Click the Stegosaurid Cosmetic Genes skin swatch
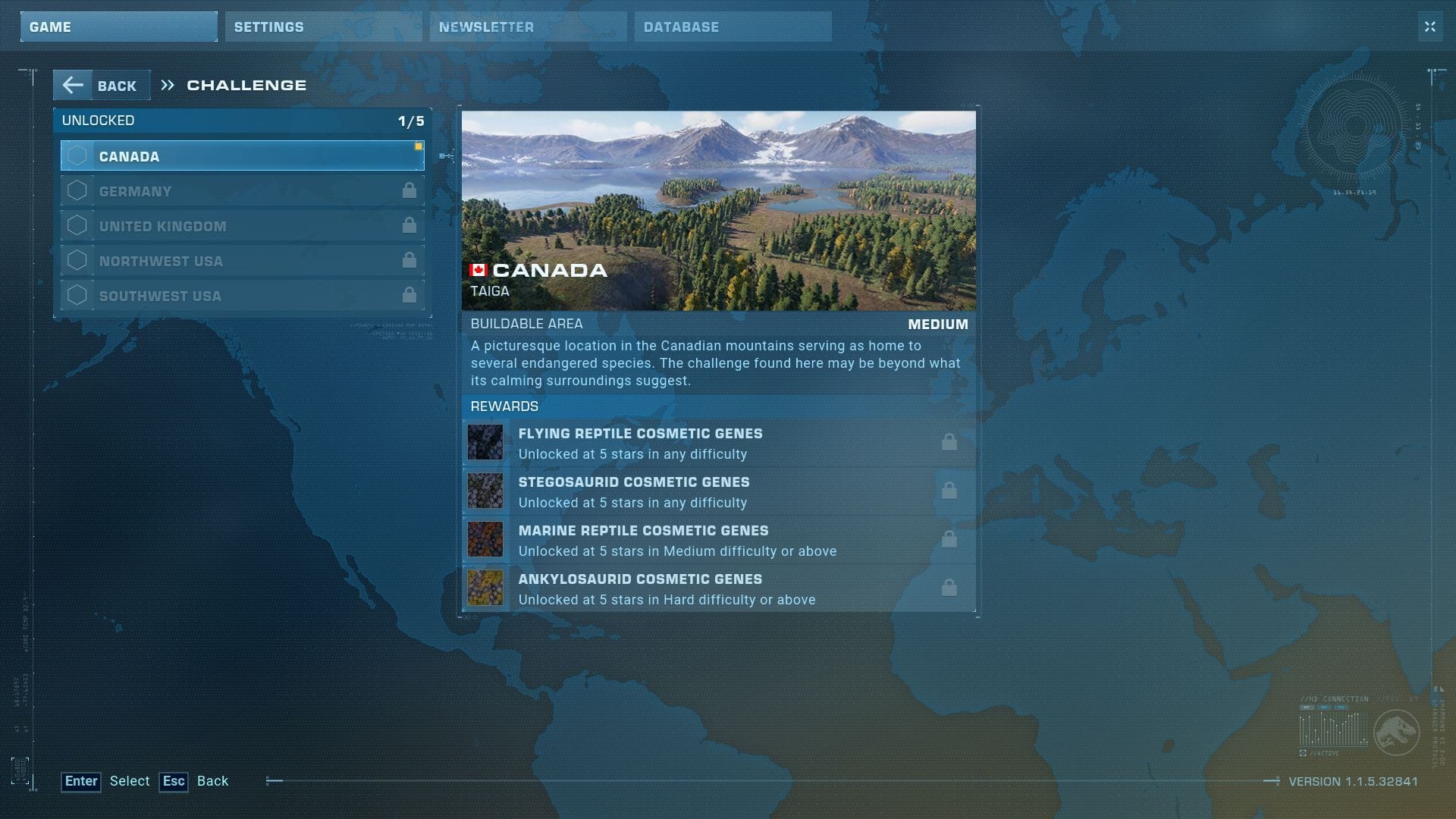Image resolution: width=1456 pixels, height=819 pixels. click(x=485, y=491)
